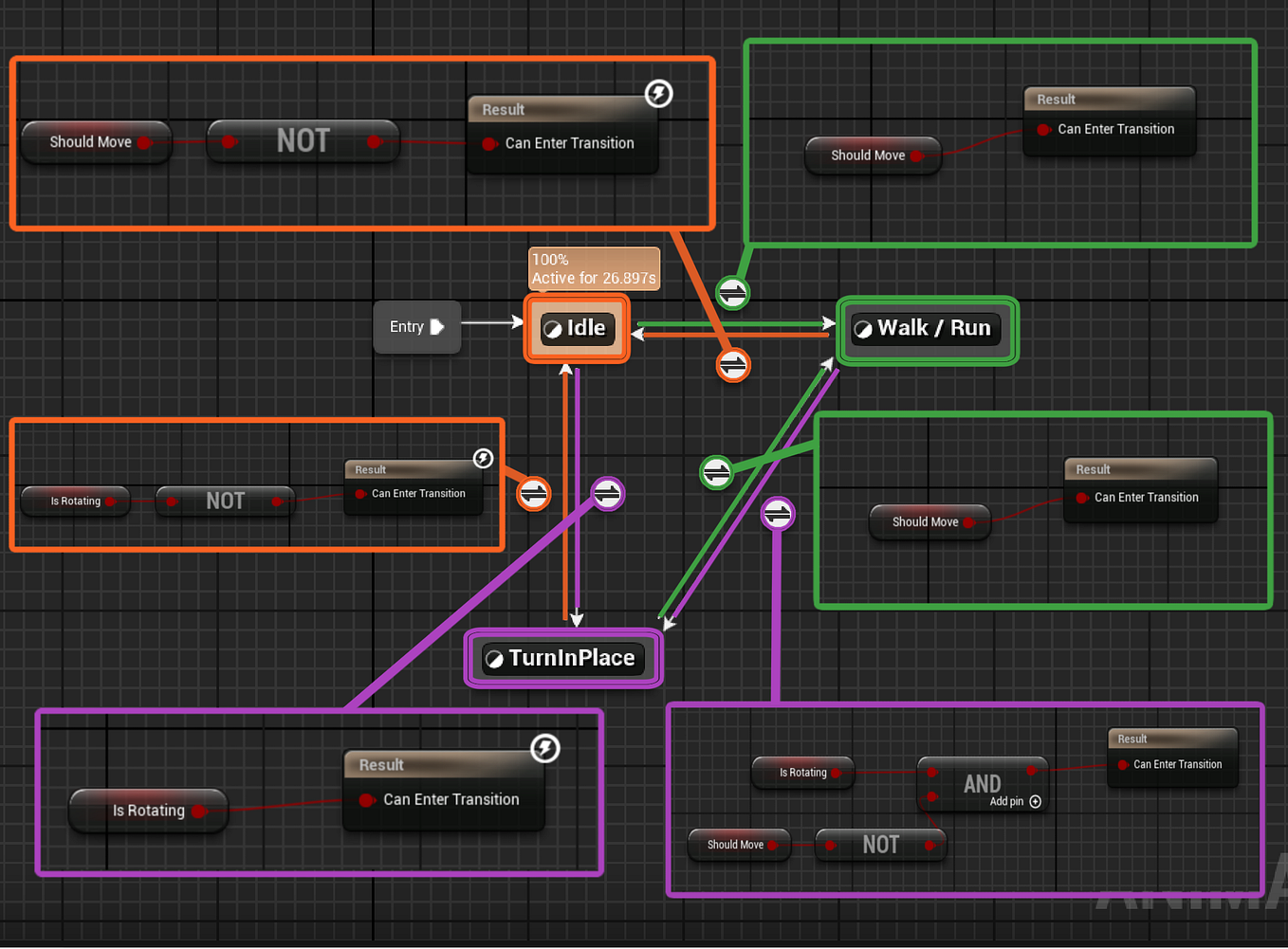Select the Entry node
1288x949 pixels.
click(415, 326)
